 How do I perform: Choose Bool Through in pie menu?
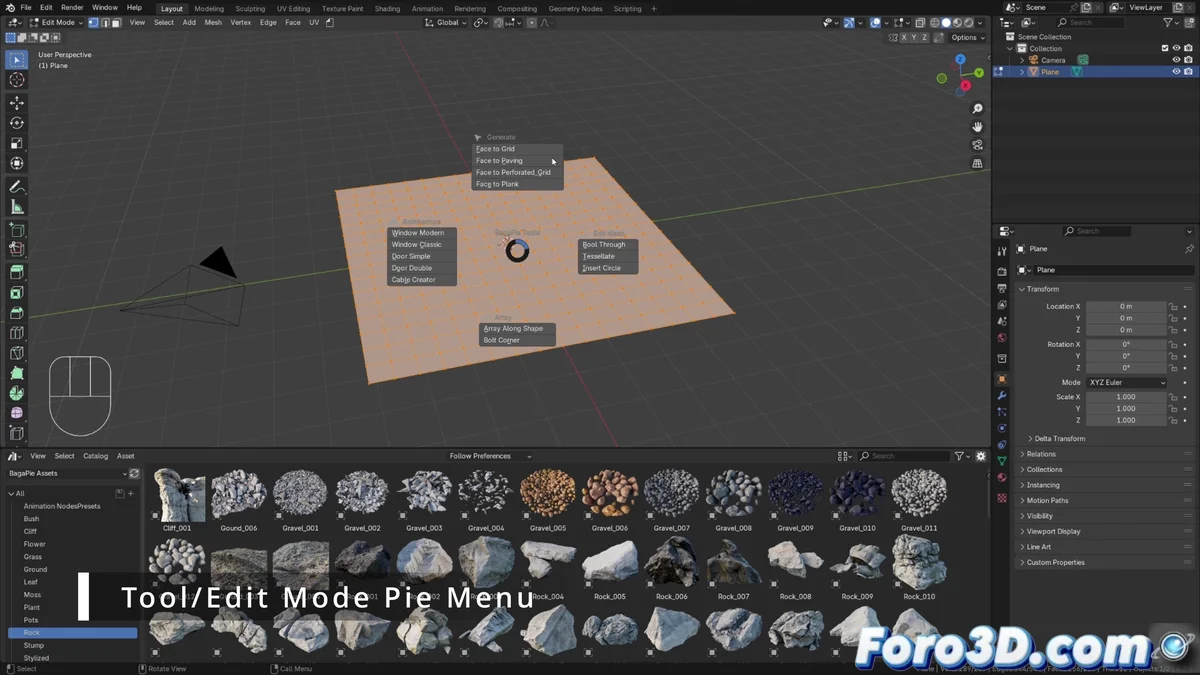(608, 244)
